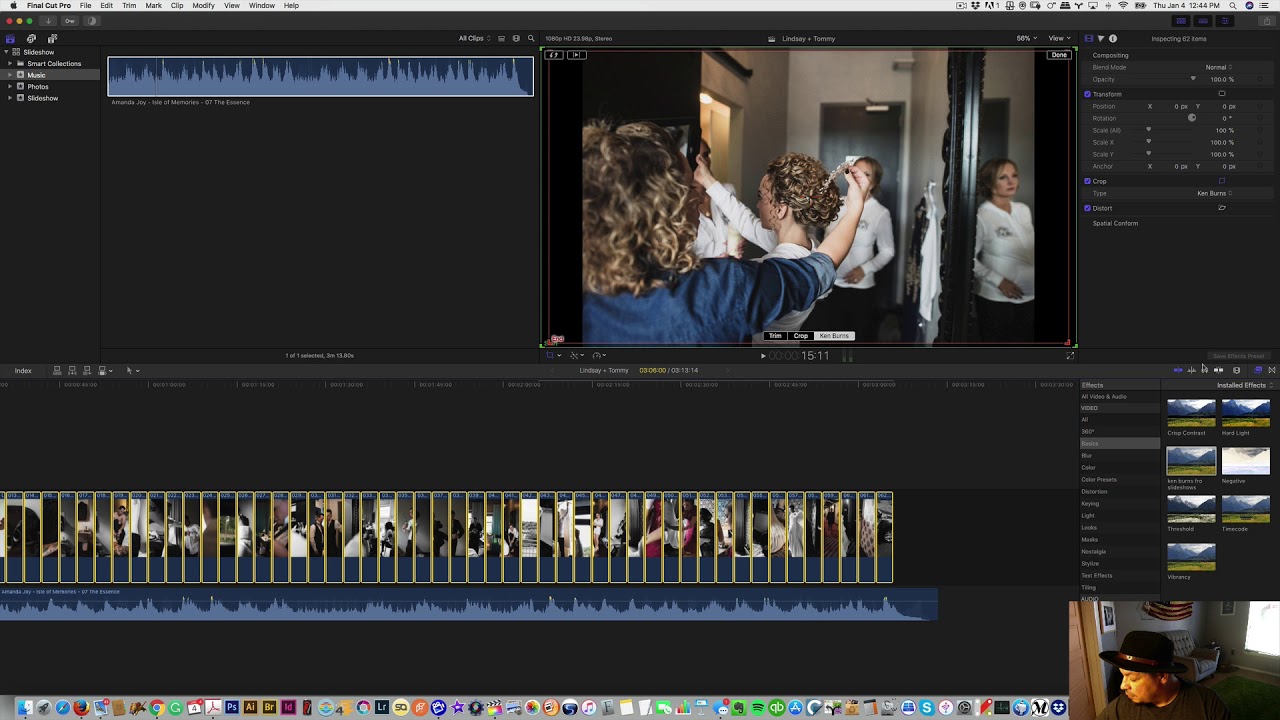
Task: Open Lightroom Classic from the Dock
Action: (x=381, y=708)
